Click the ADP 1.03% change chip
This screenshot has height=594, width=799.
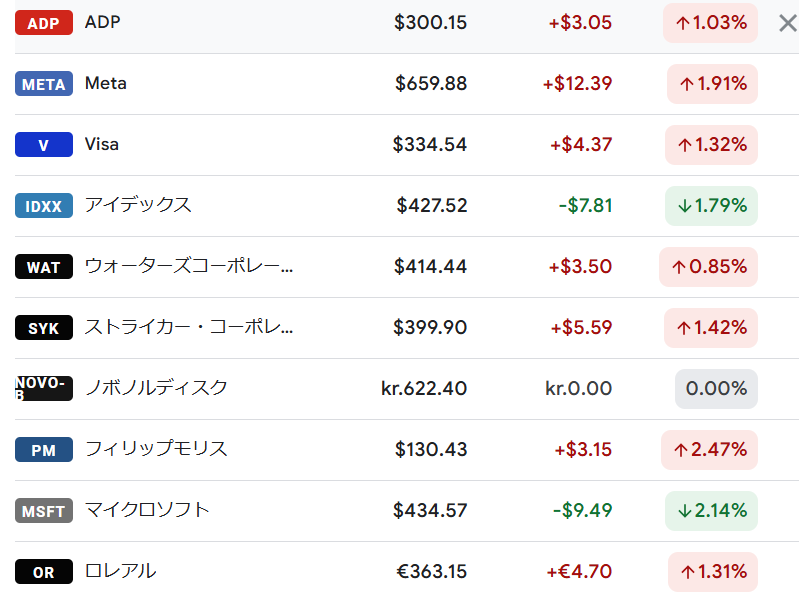[x=710, y=22]
